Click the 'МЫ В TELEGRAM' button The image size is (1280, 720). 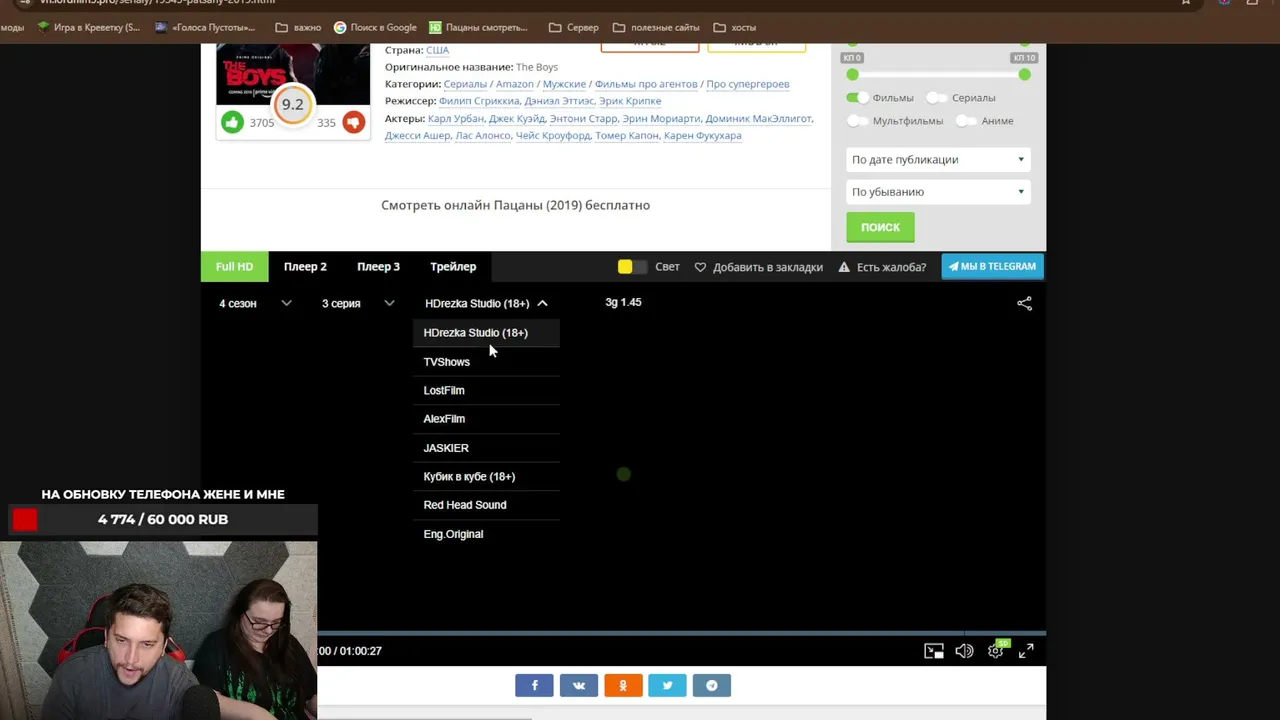click(x=992, y=266)
